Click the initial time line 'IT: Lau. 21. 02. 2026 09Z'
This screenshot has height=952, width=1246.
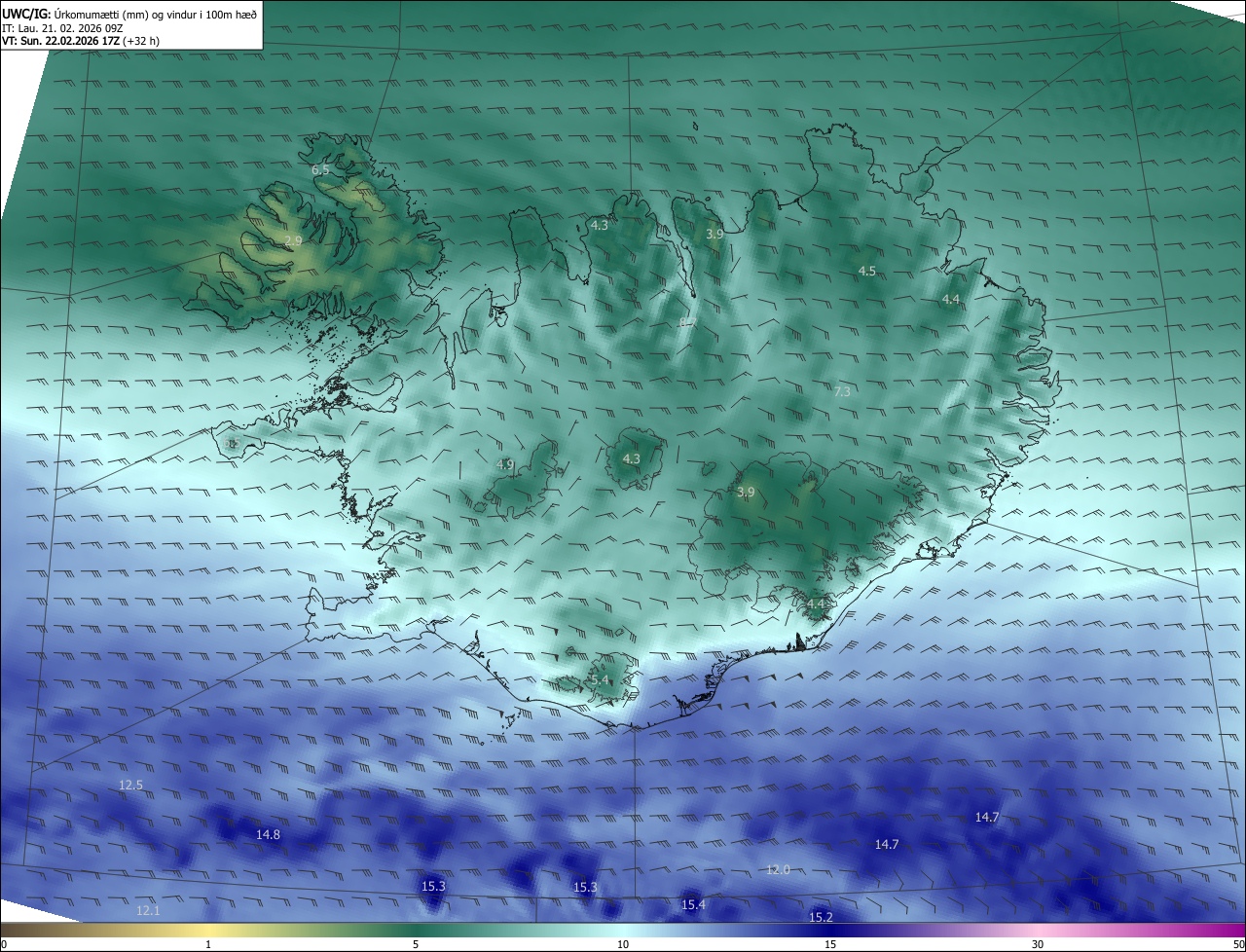point(62,28)
